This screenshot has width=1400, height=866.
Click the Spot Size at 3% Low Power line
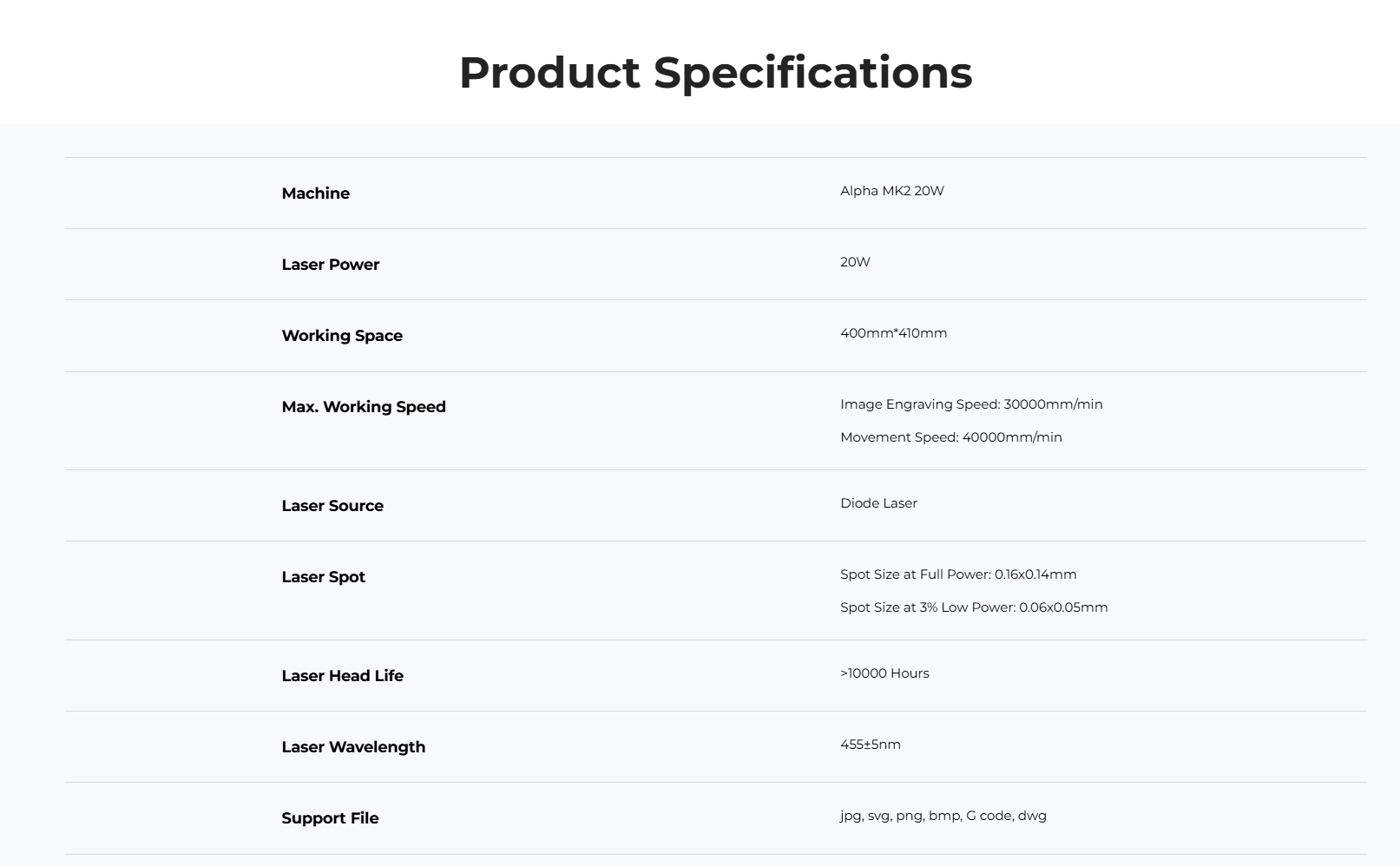click(x=973, y=607)
